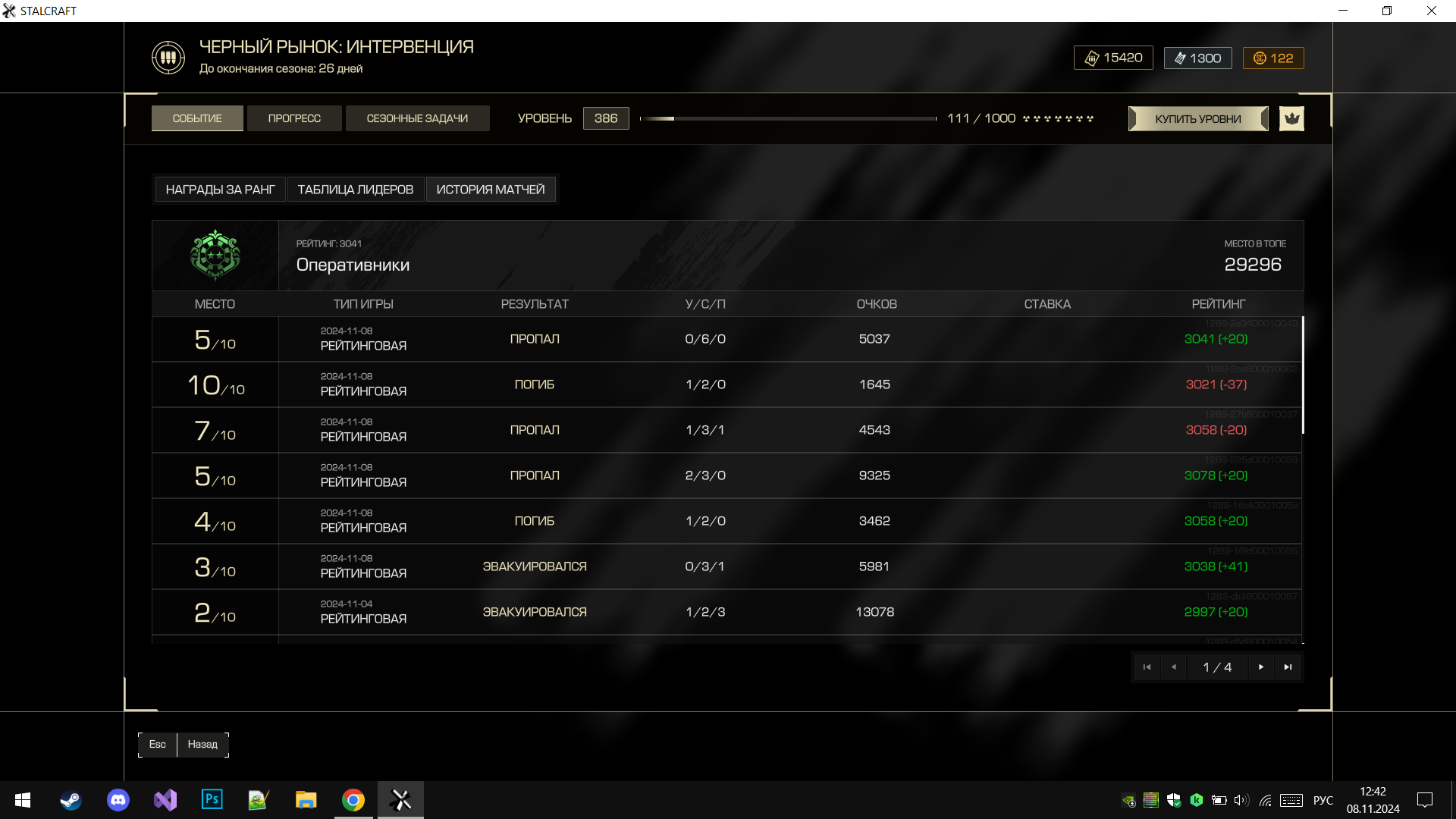
Task: Click the leaderboard place value 29296
Action: pyautogui.click(x=1253, y=265)
